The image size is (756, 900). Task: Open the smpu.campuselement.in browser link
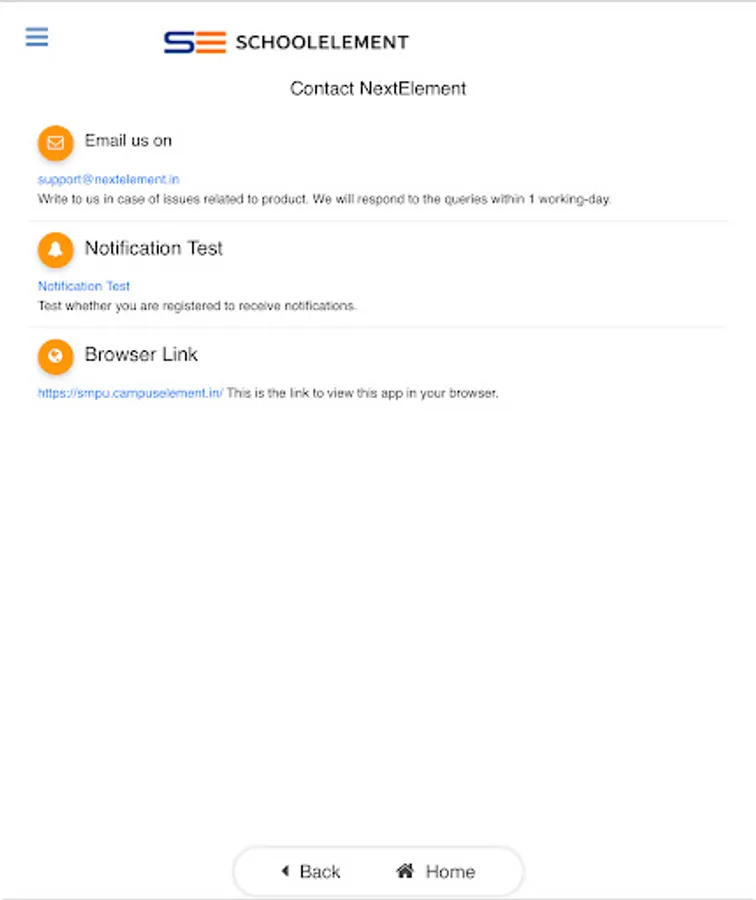coord(130,393)
